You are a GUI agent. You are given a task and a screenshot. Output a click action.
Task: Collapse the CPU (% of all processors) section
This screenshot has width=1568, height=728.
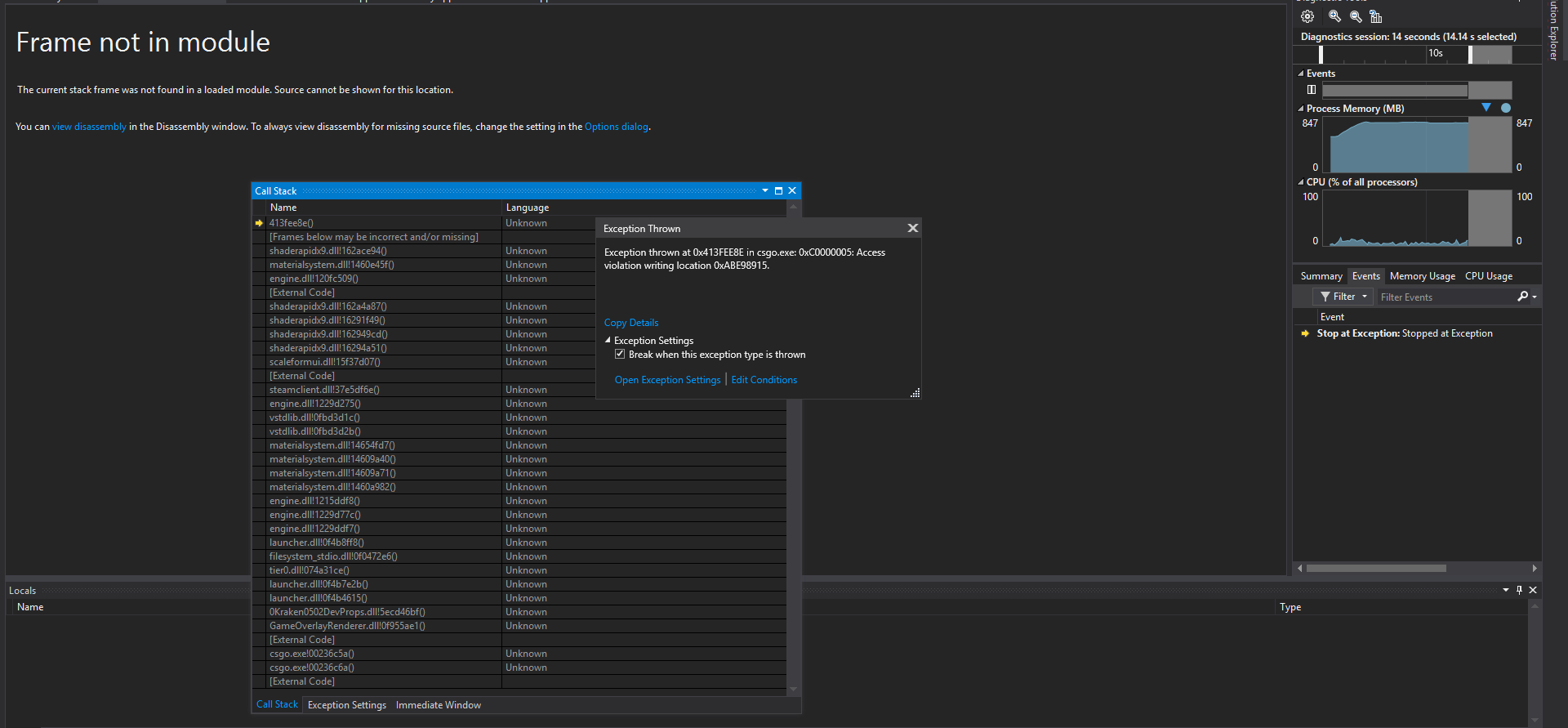[x=1301, y=182]
